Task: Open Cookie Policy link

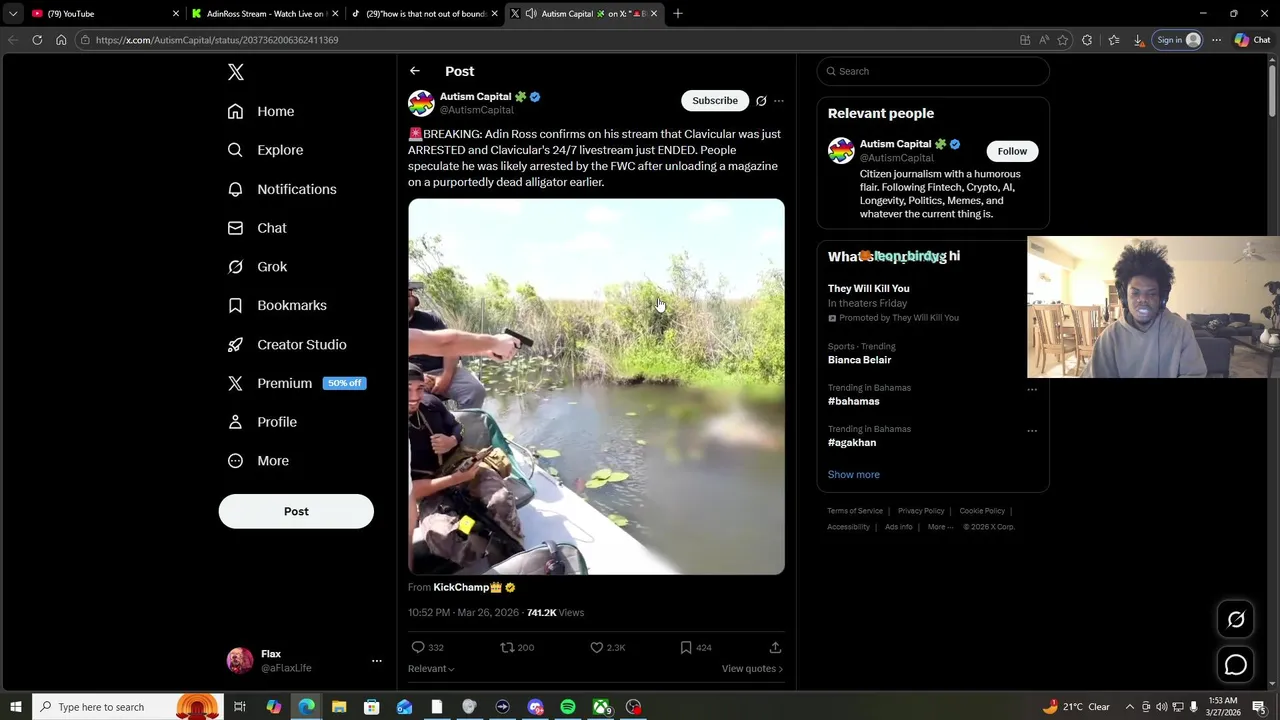Action: coord(982,511)
